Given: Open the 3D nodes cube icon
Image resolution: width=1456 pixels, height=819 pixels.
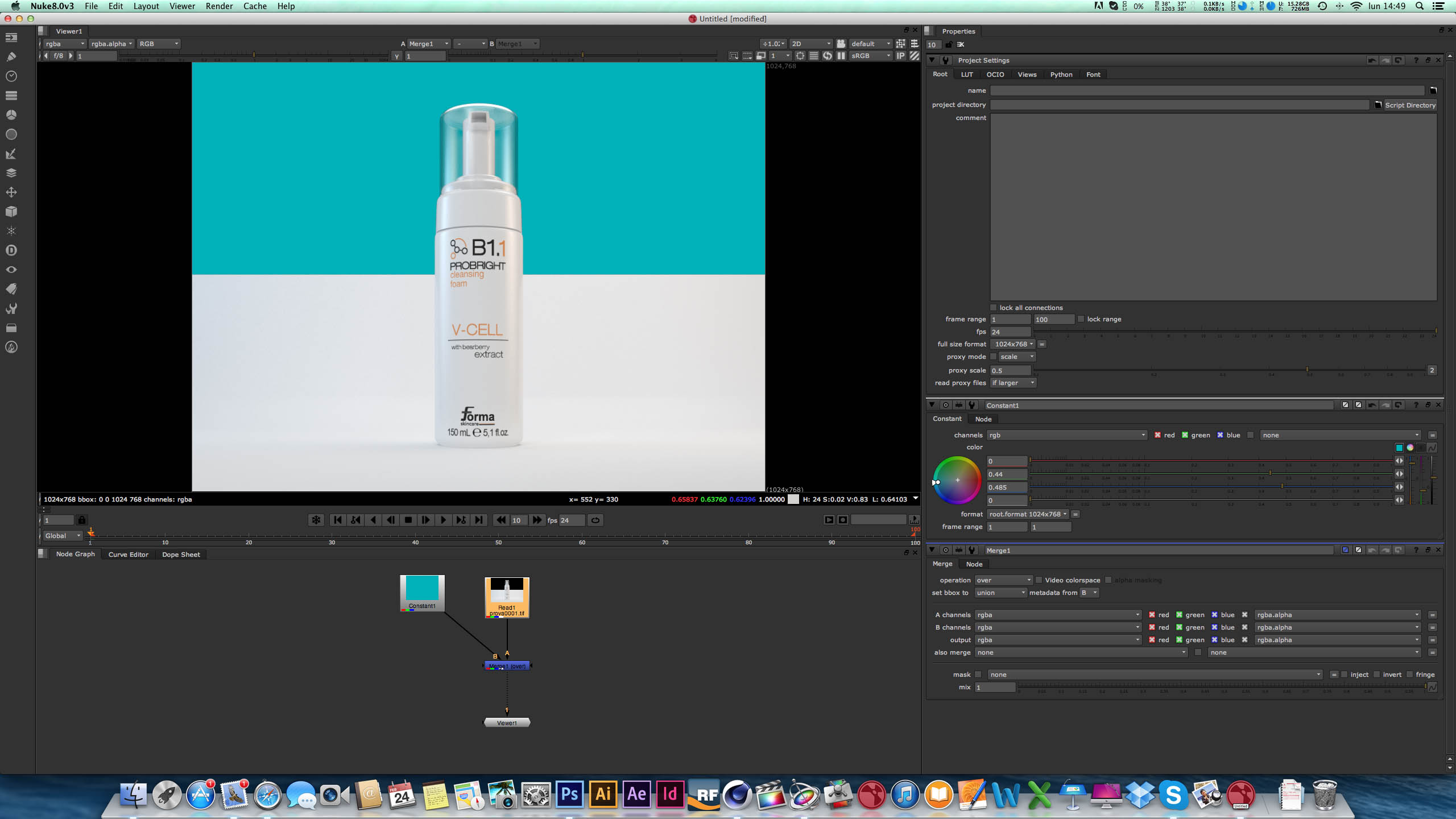Looking at the screenshot, I should (11, 212).
